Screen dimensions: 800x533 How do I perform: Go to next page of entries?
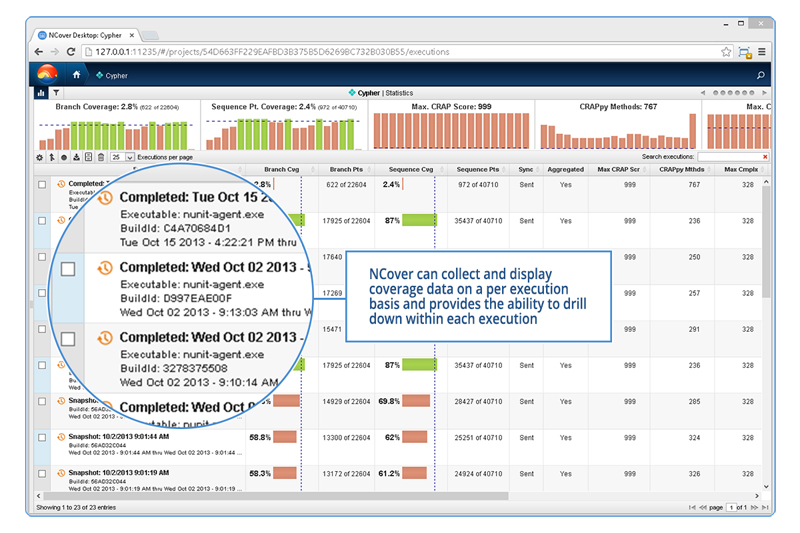(754, 507)
